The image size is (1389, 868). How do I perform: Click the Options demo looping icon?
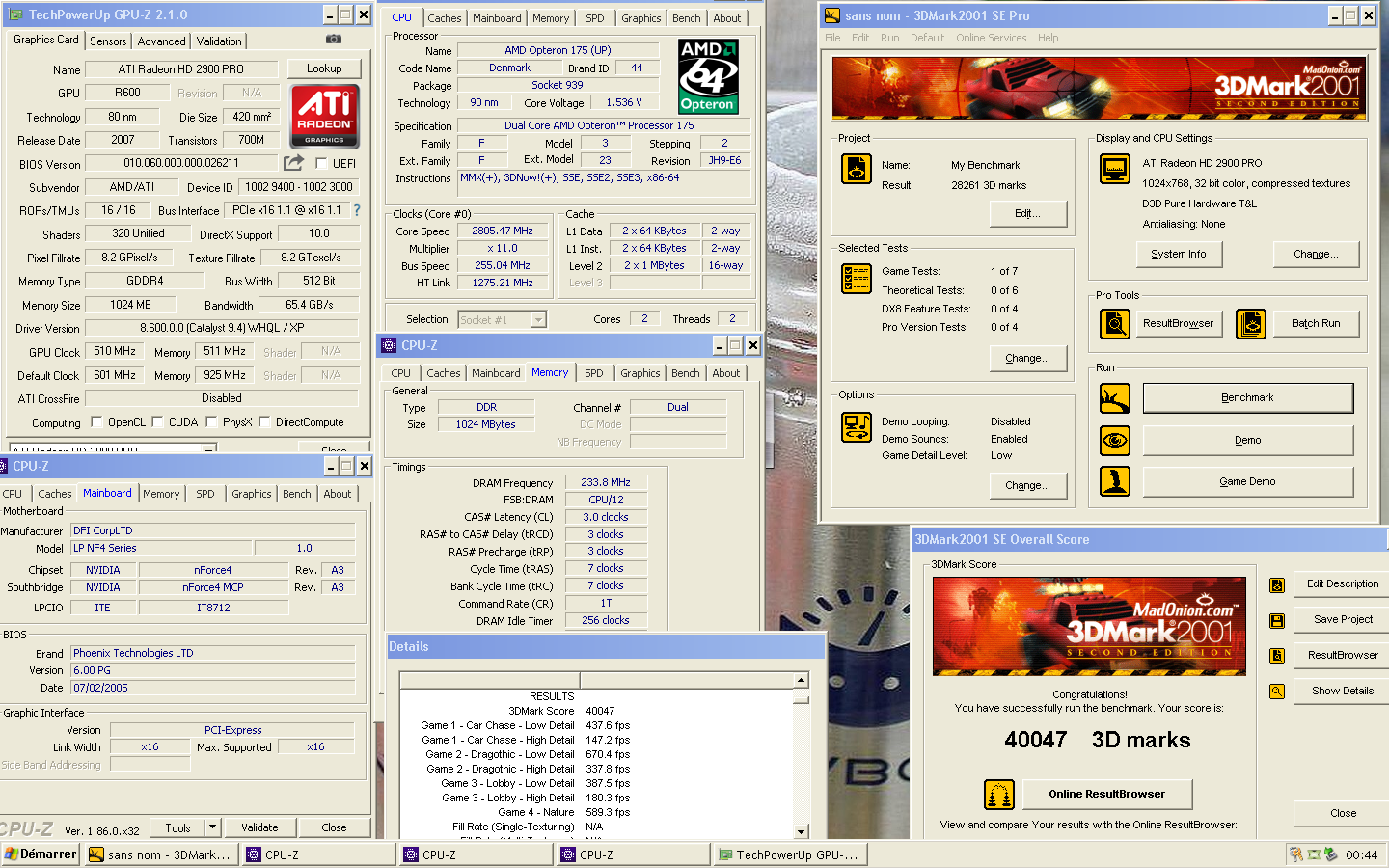(x=857, y=426)
